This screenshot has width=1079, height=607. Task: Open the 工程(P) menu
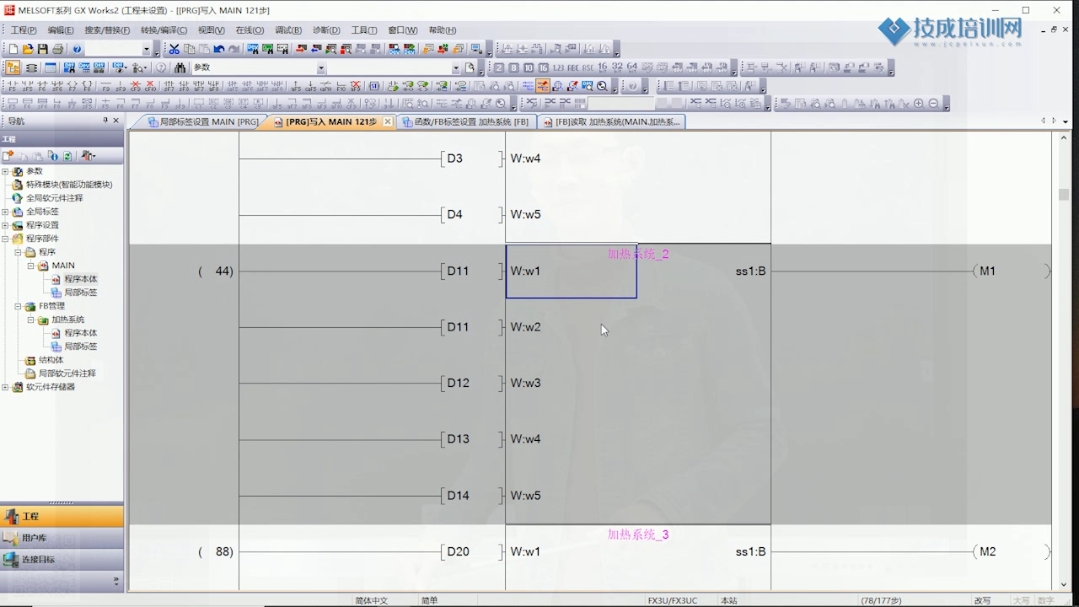point(23,30)
